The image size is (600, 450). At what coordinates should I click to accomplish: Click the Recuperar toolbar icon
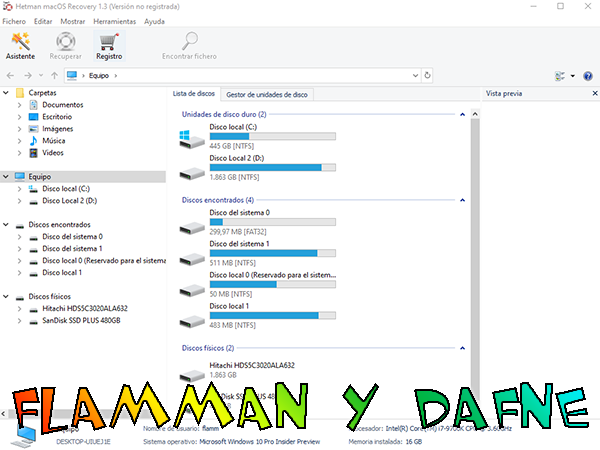pyautogui.click(x=65, y=46)
